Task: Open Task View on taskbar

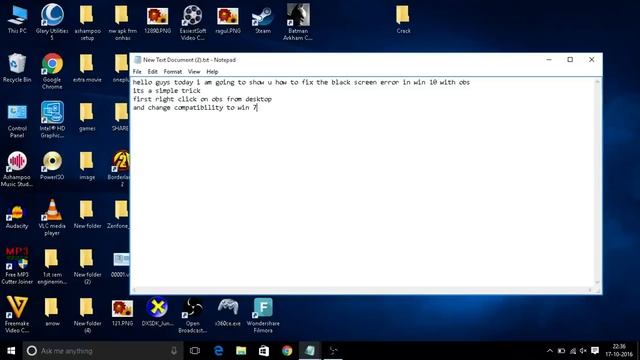Action: tap(195, 351)
